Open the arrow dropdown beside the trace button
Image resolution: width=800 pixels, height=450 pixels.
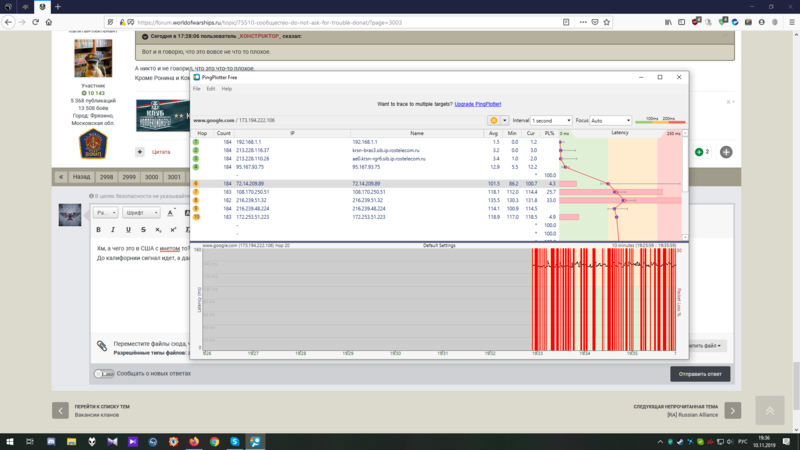tap(505, 120)
